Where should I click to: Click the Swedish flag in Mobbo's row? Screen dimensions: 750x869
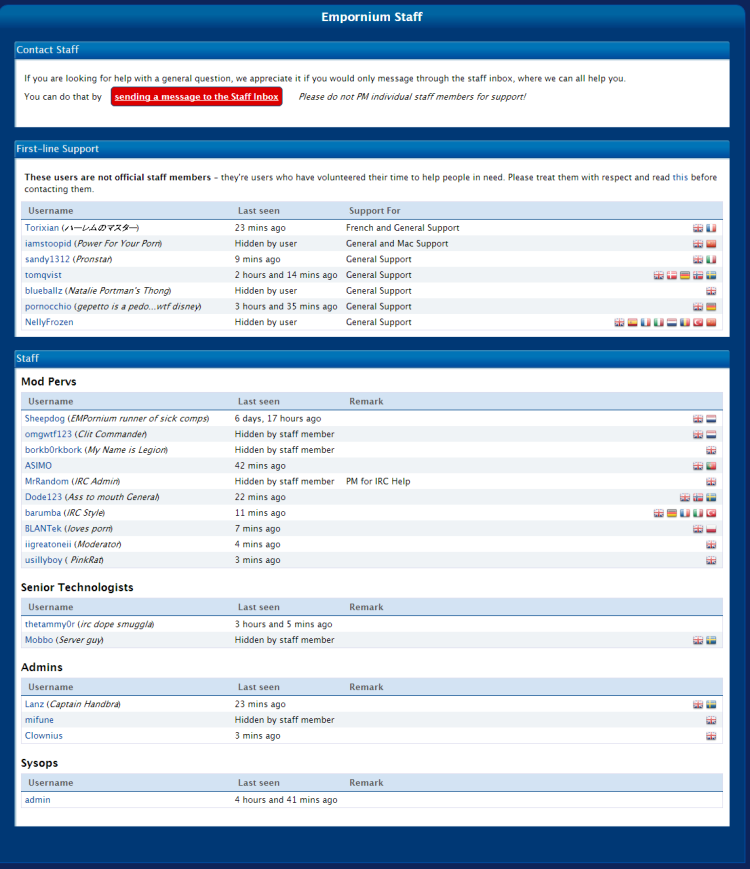[x=711, y=640]
